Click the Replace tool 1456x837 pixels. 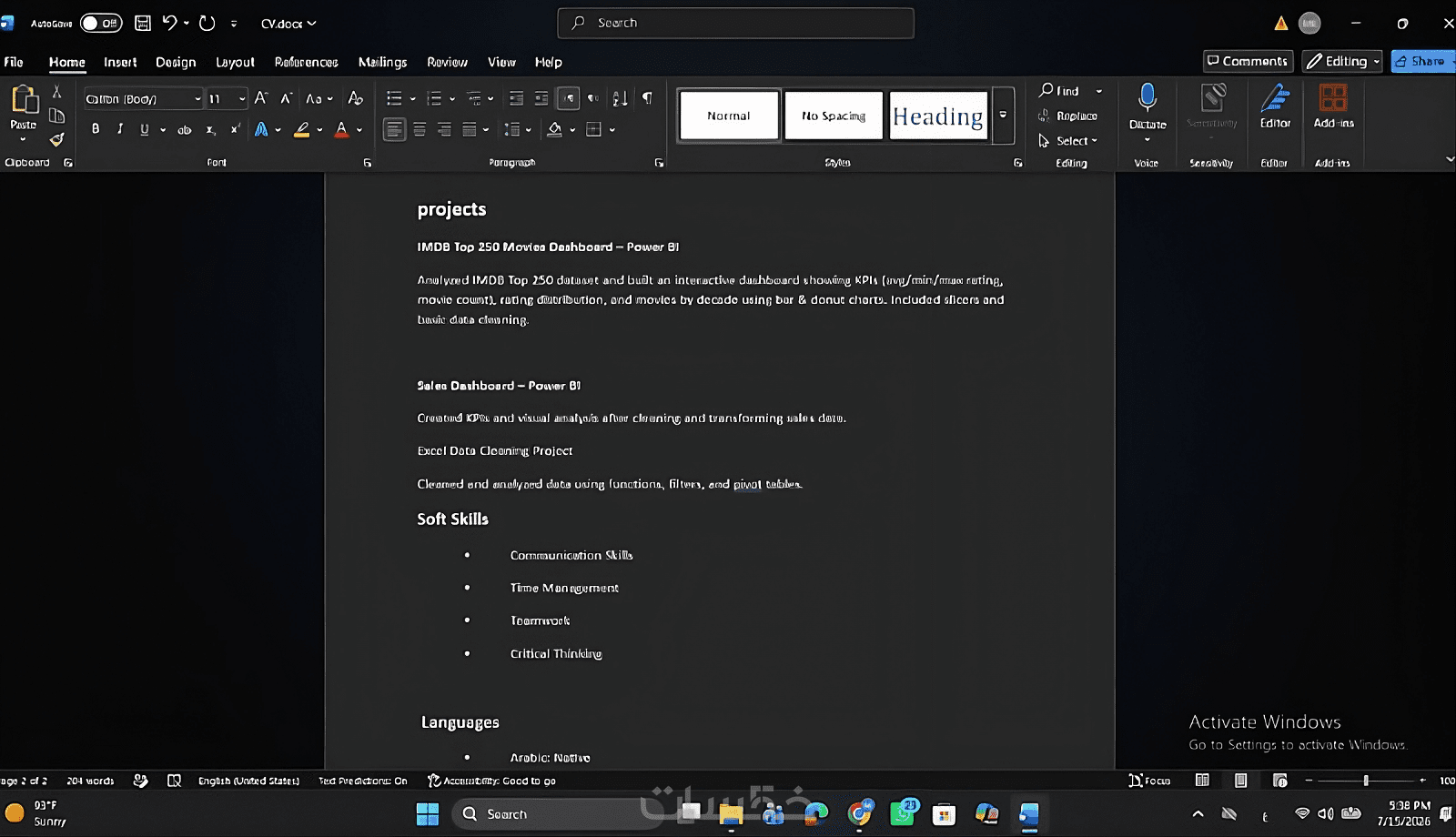pyautogui.click(x=1067, y=116)
